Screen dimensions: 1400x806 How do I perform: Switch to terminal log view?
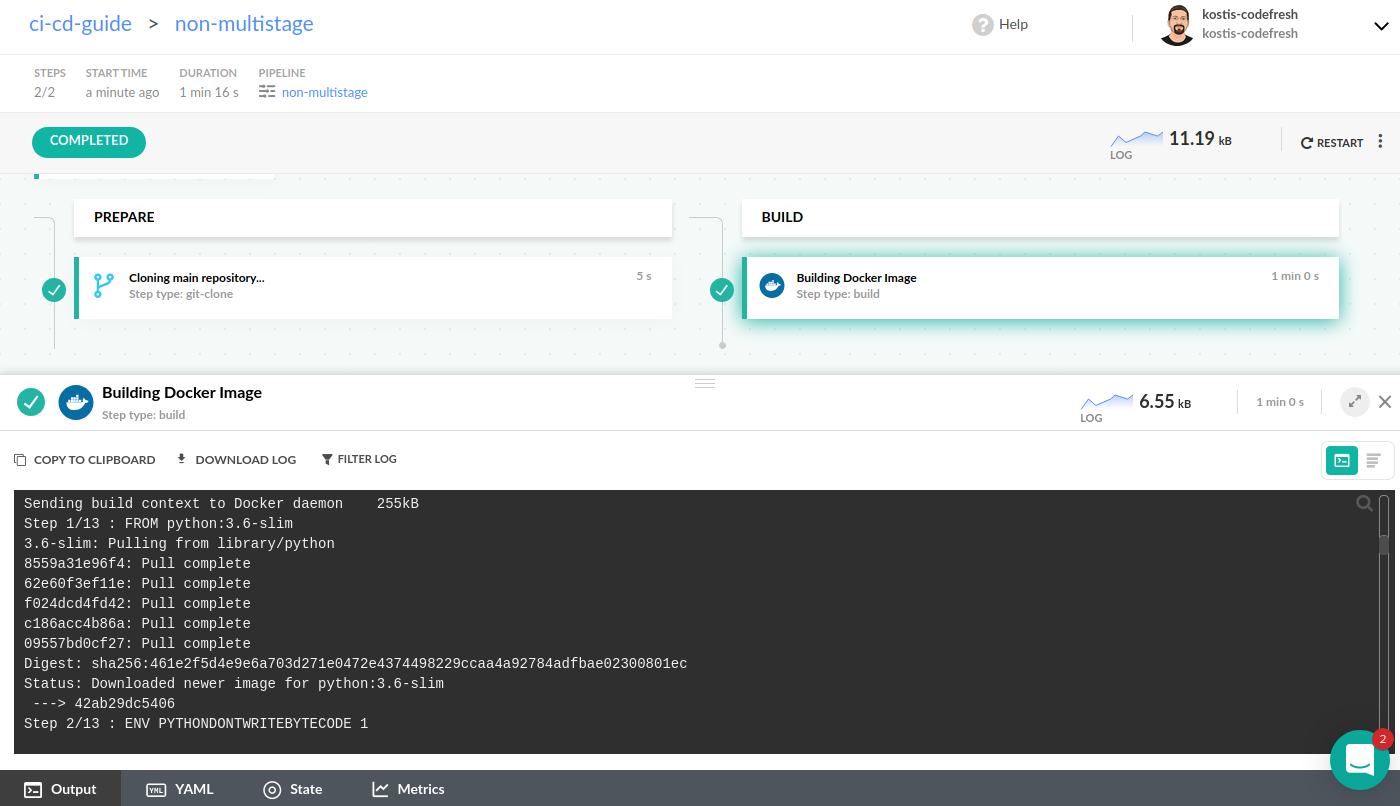1341,460
